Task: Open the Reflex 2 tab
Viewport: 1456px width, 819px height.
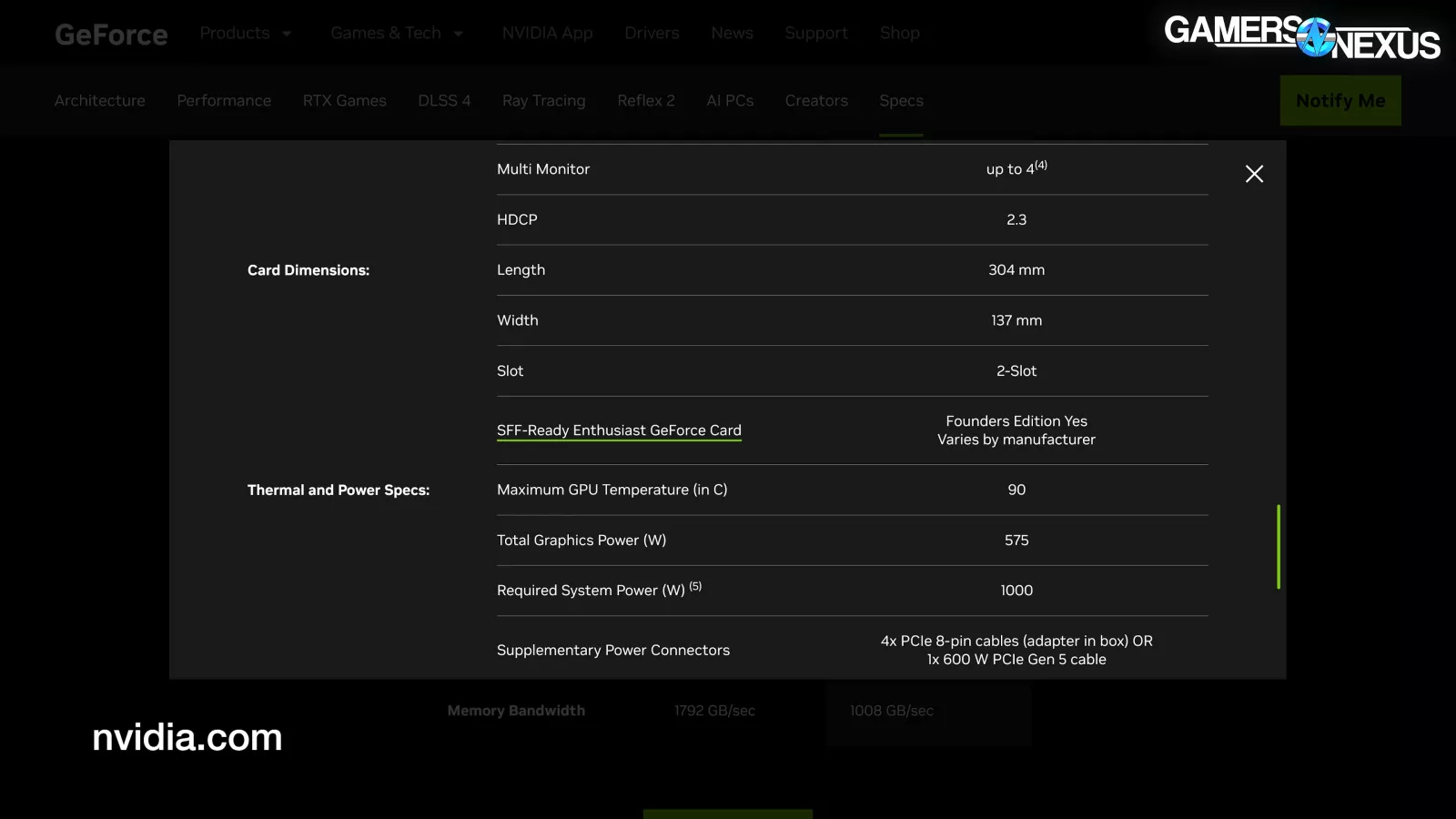Action: click(x=645, y=101)
